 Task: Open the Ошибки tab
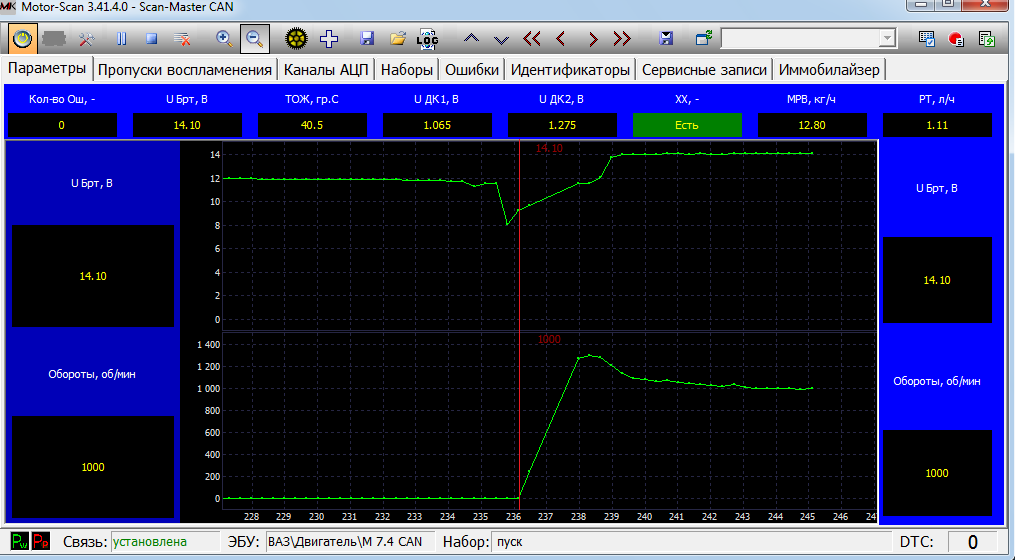[471, 70]
